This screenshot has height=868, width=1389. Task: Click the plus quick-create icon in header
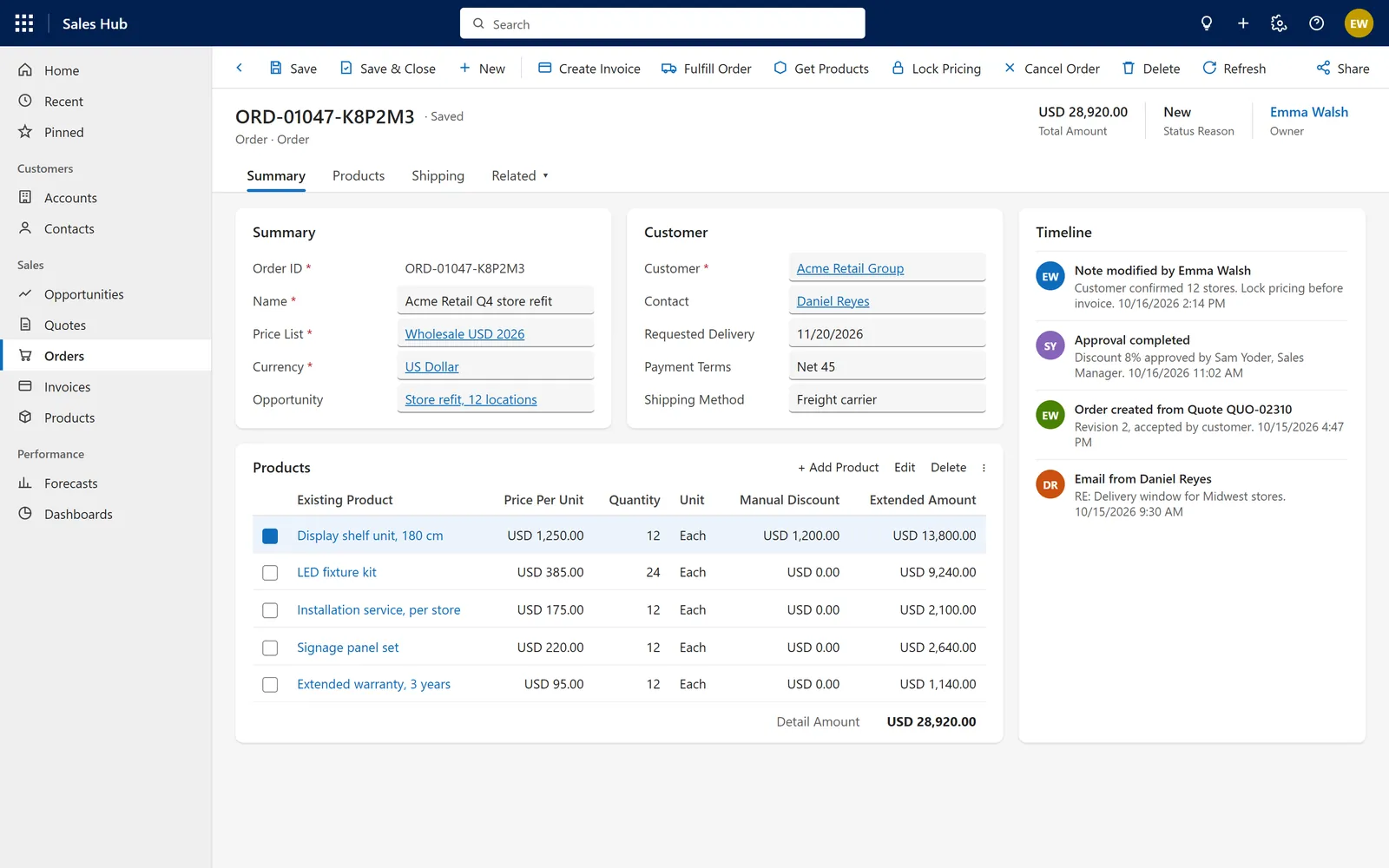tap(1243, 23)
